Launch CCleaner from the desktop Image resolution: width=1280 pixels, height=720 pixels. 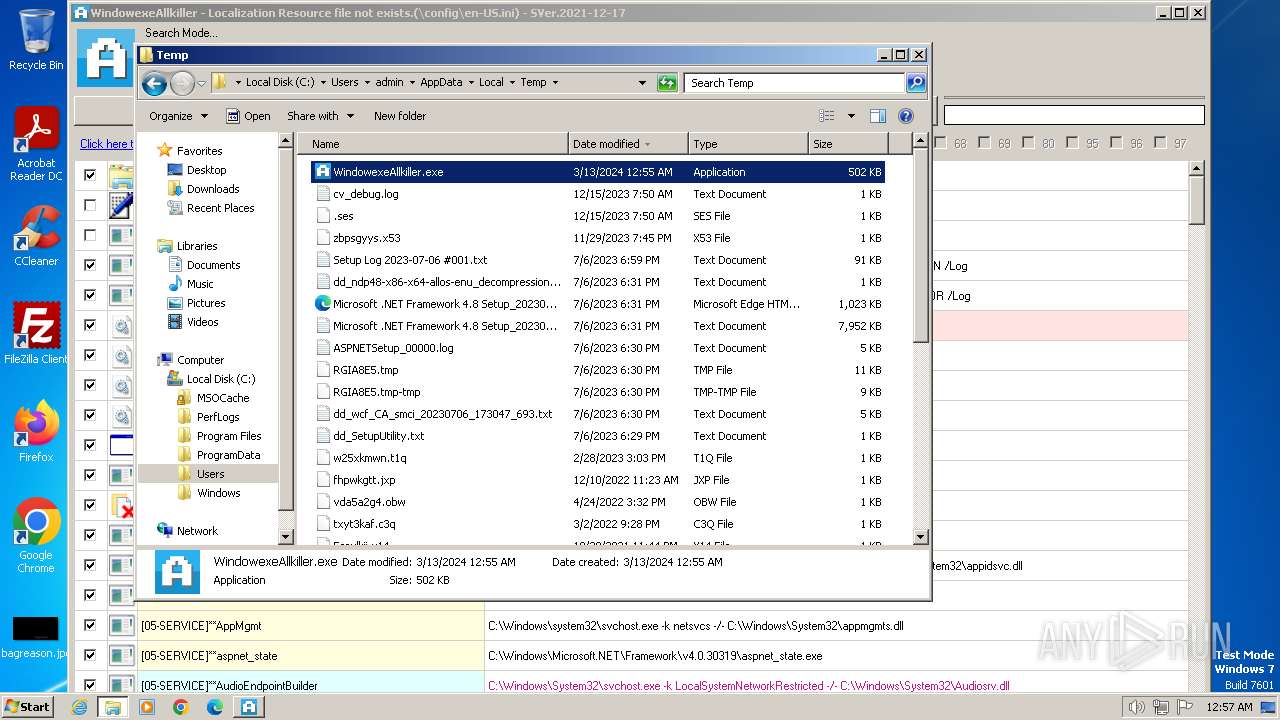coord(36,236)
